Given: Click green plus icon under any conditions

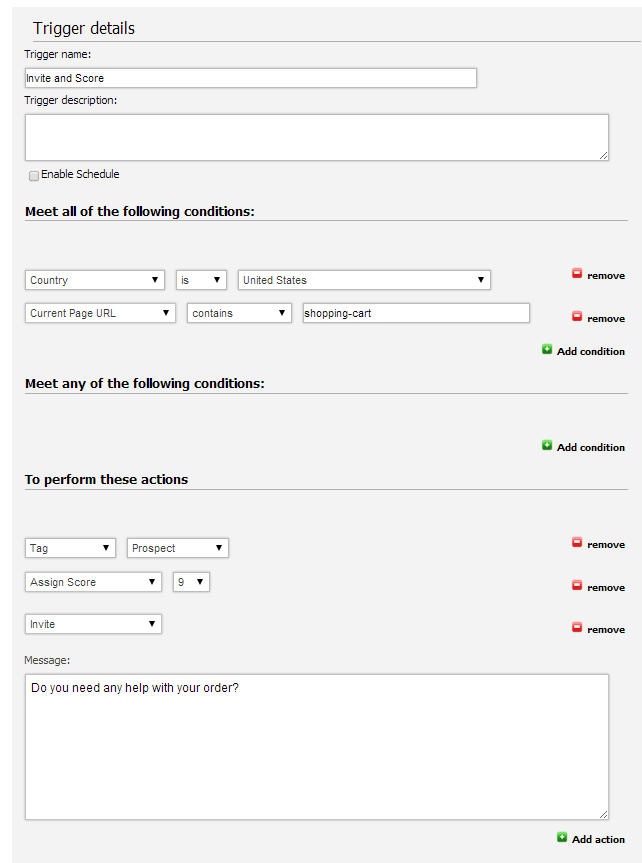Looking at the screenshot, I should [x=547, y=445].
